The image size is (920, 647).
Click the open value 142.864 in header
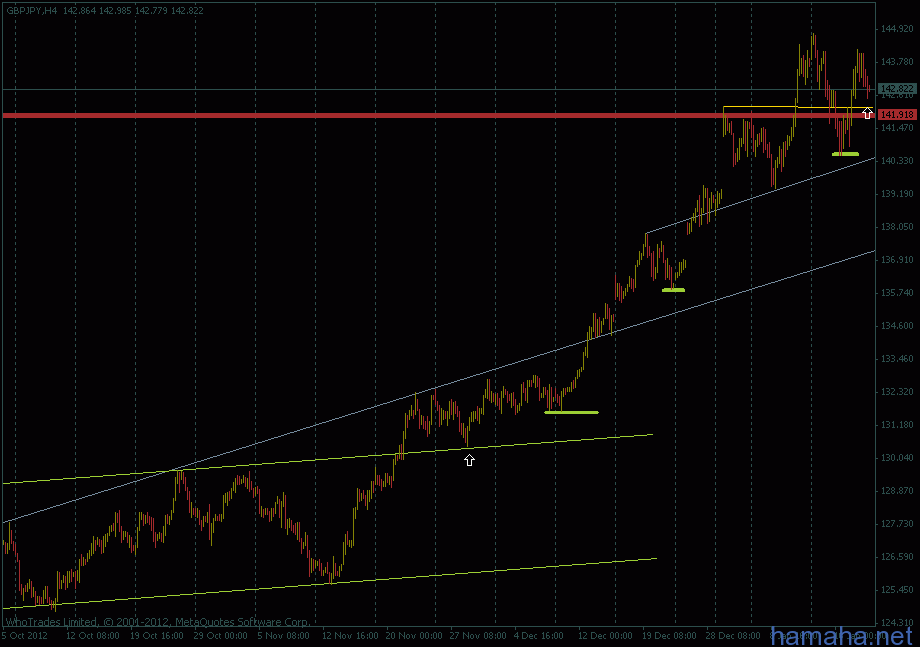[x=79, y=11]
